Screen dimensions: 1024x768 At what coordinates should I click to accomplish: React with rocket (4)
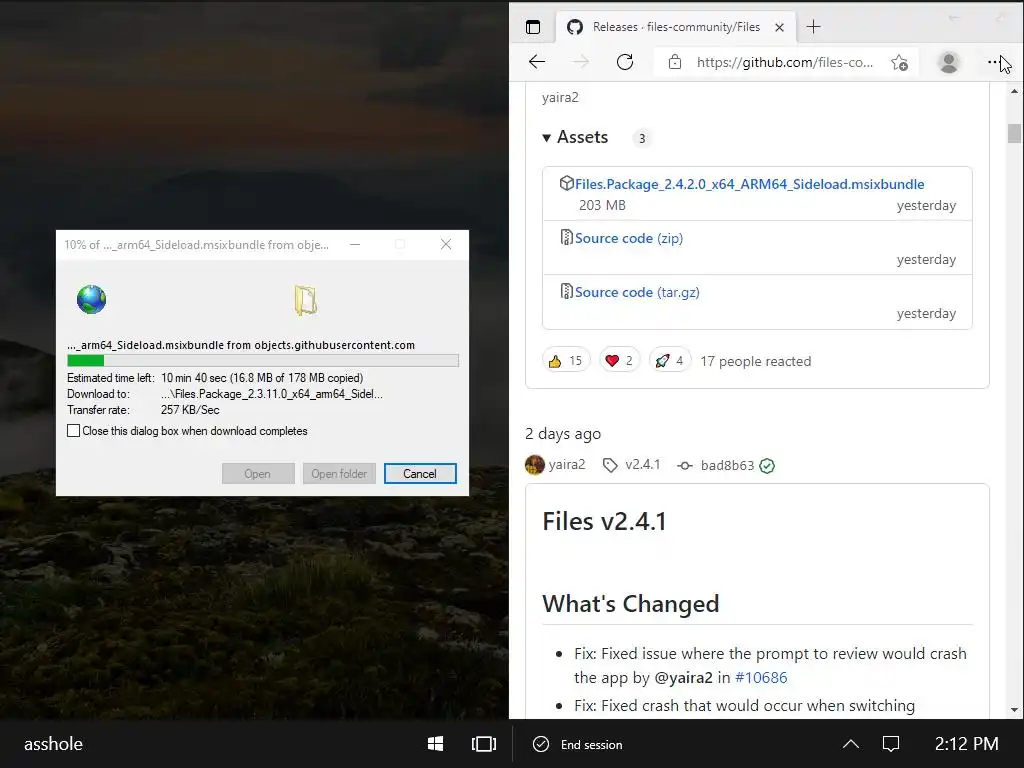(x=669, y=360)
